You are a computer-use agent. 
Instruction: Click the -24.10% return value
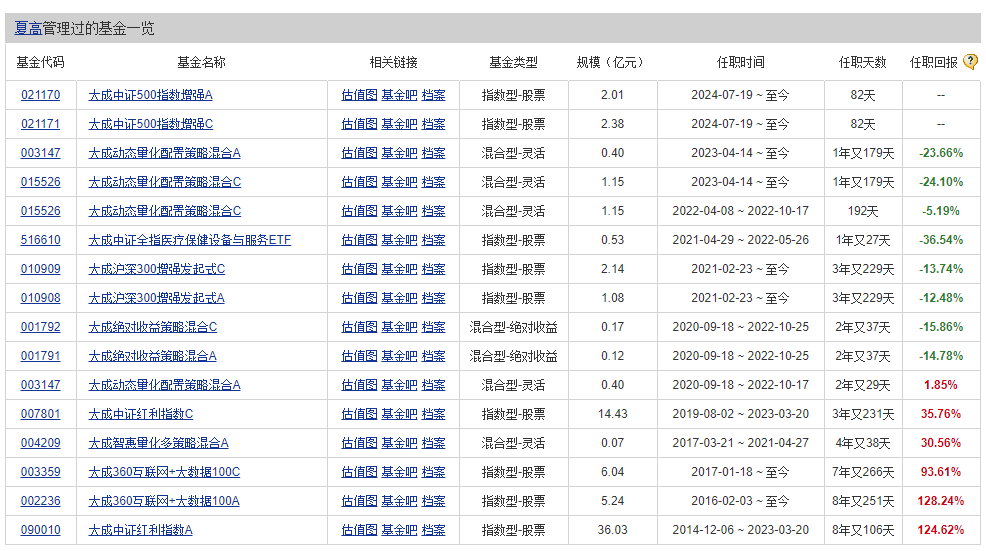click(941, 182)
